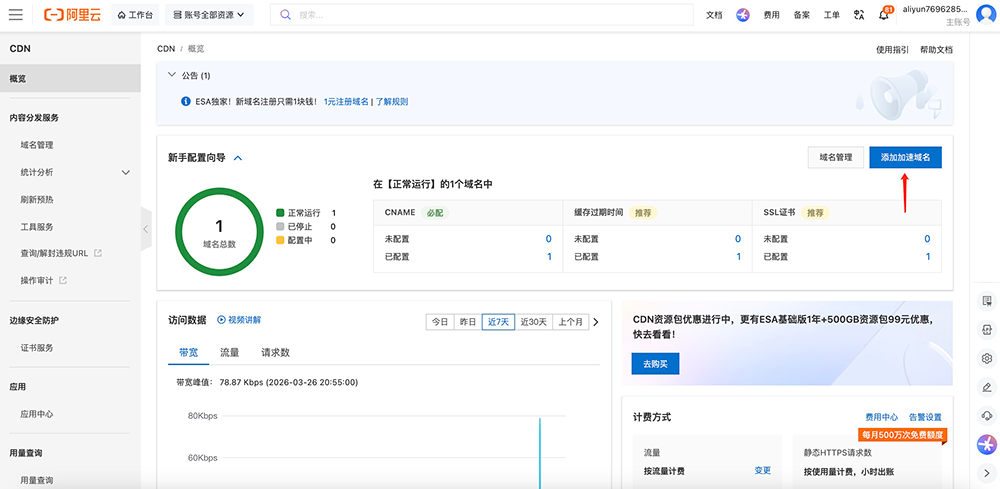The height and width of the screenshot is (489, 1000).
Task: Click the language translation icon
Action: pyautogui.click(x=858, y=15)
